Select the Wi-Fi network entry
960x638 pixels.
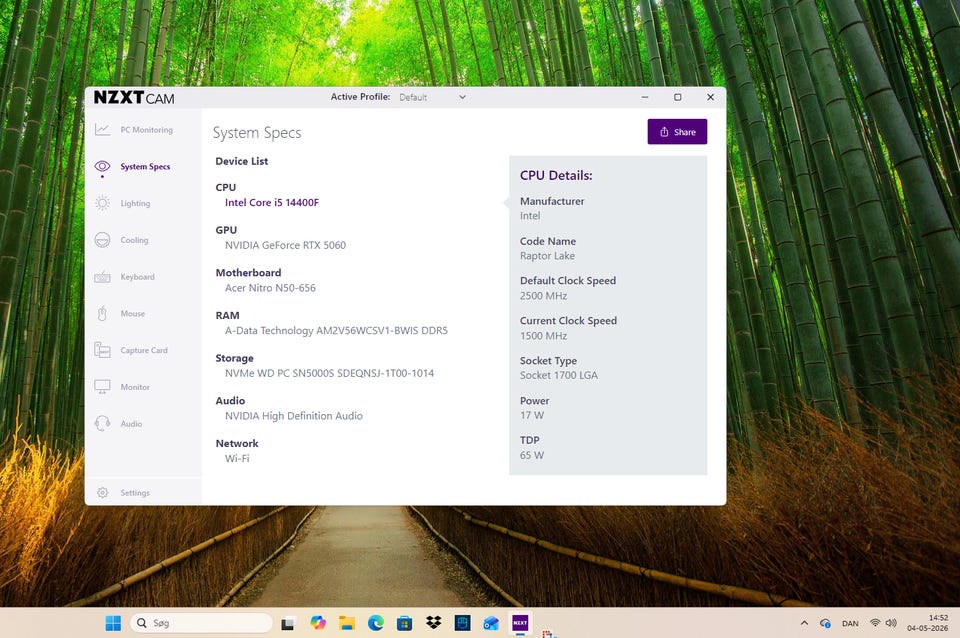click(237, 459)
